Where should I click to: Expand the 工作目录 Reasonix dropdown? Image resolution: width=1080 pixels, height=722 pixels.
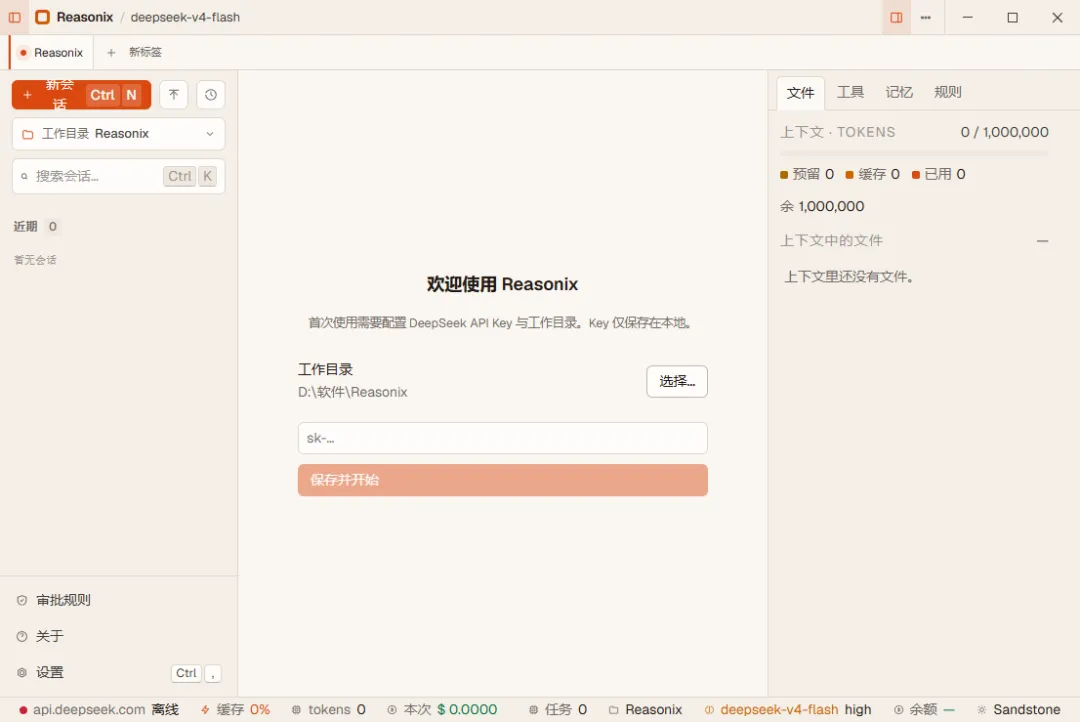pos(118,134)
